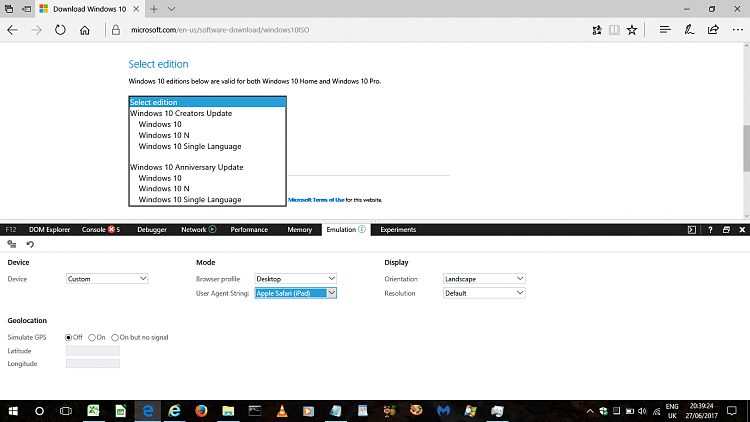Select the Emulation tab
The image size is (750, 422).
pos(345,230)
